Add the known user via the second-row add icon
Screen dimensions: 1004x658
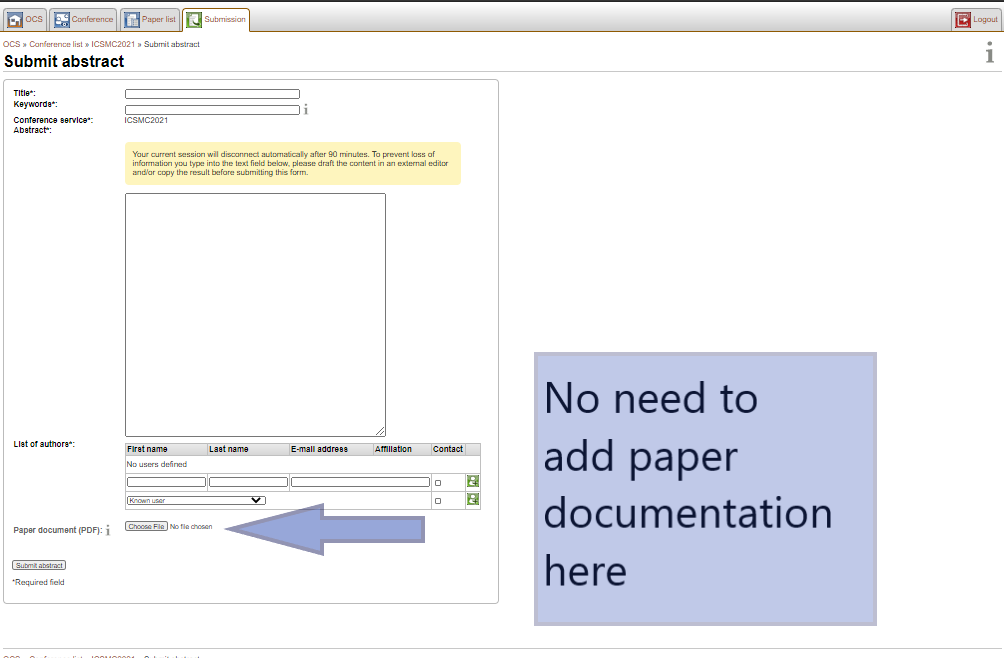[x=472, y=499]
